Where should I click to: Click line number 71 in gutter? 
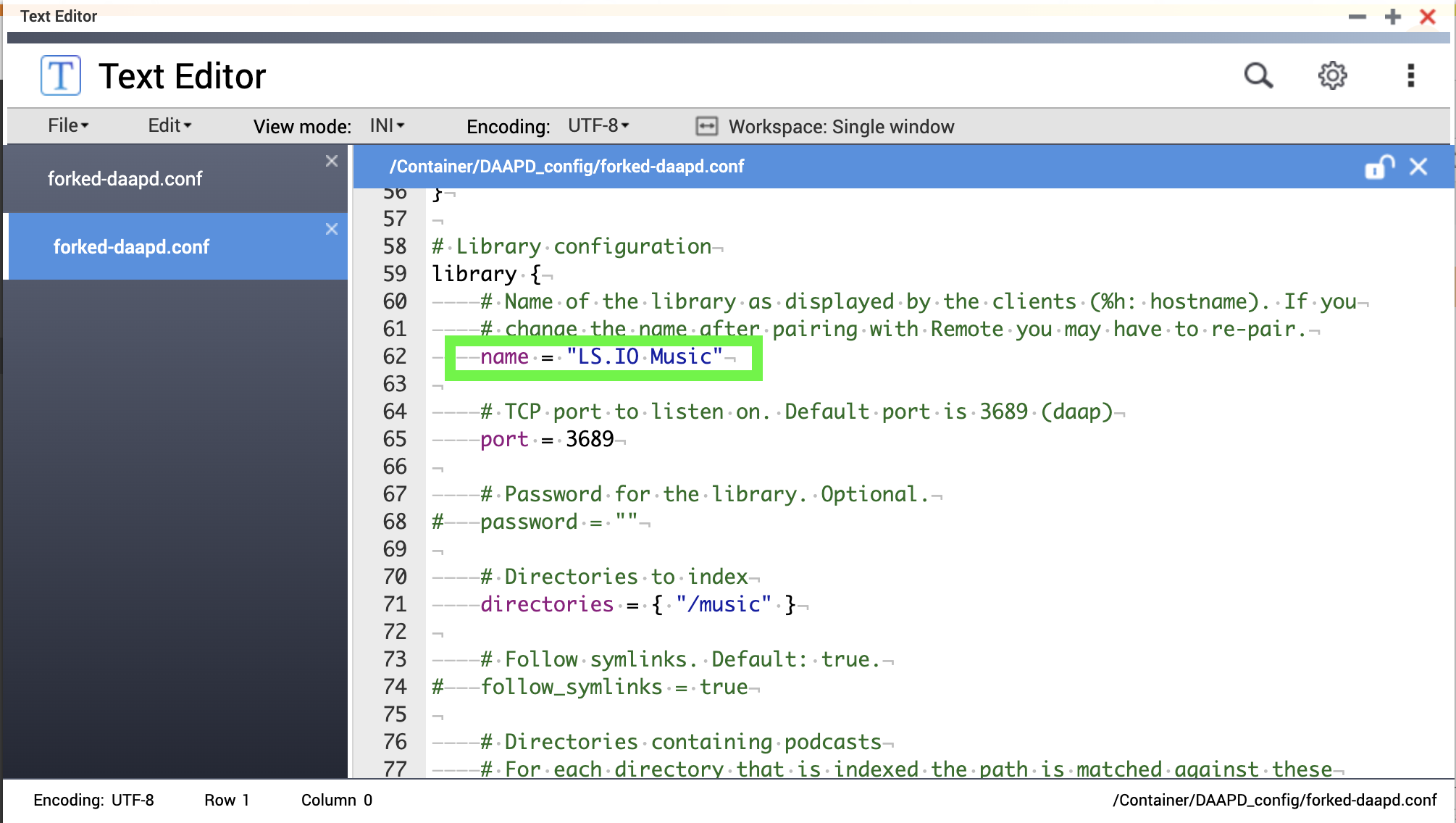(395, 604)
